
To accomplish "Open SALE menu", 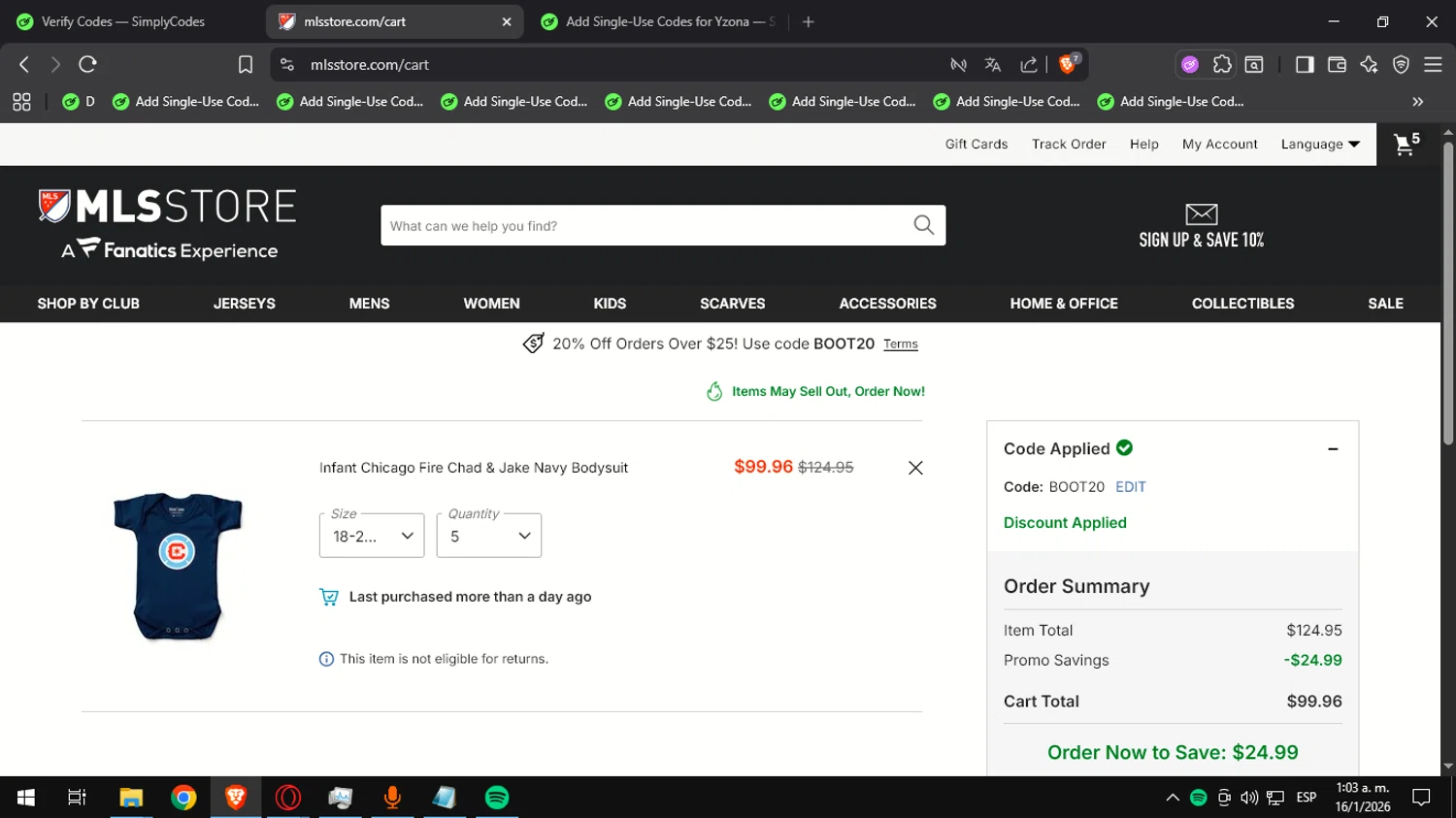I will pos(1385,304).
